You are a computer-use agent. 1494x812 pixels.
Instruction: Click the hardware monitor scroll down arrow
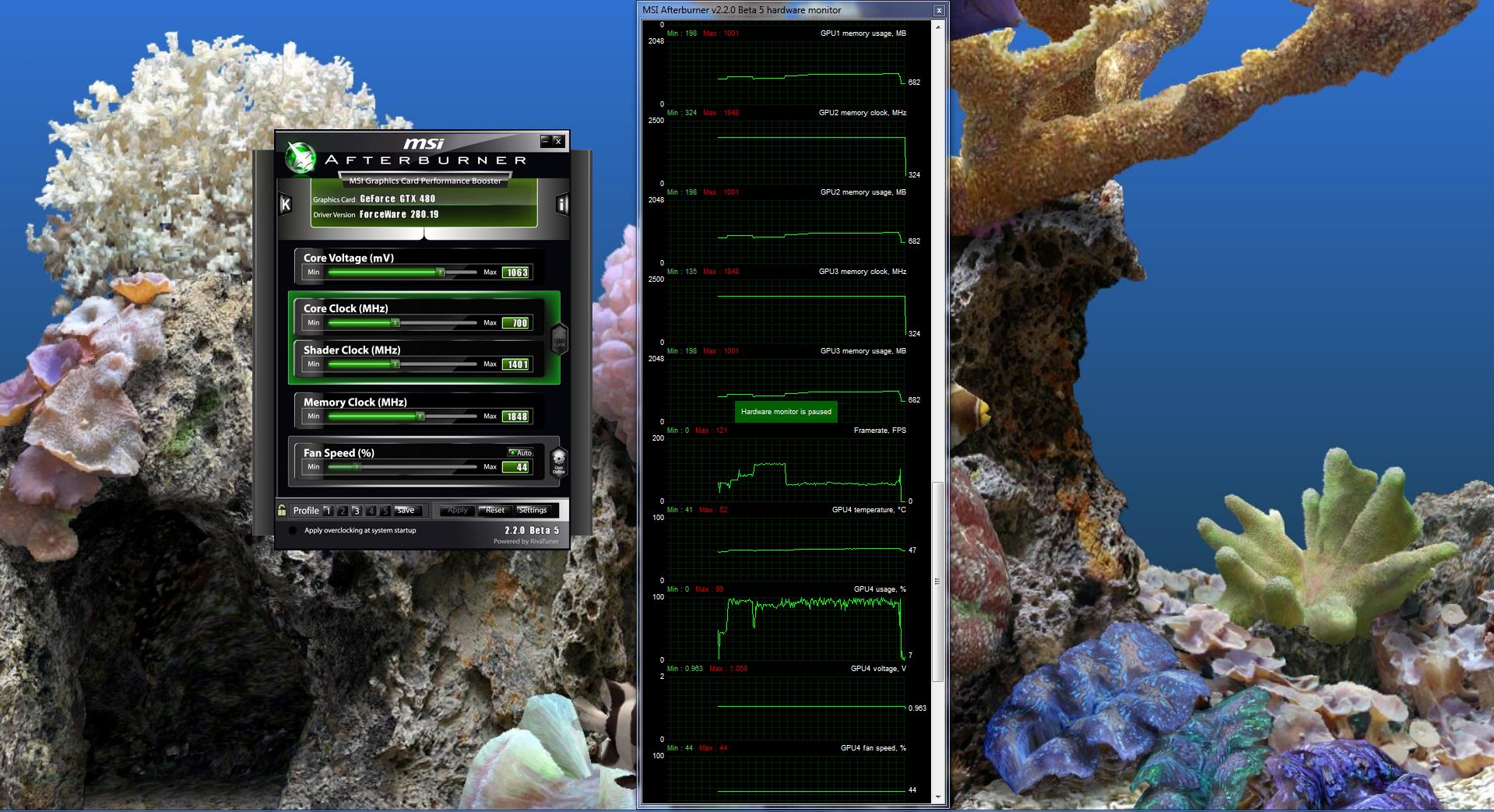click(x=938, y=798)
